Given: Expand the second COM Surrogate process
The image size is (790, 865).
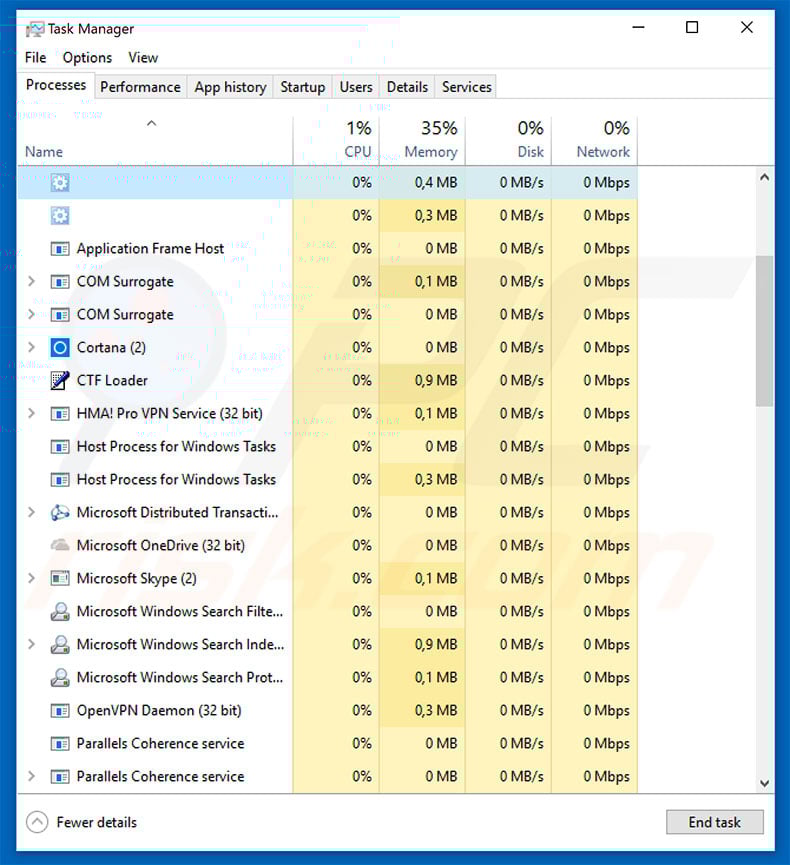Looking at the screenshot, I should [31, 314].
